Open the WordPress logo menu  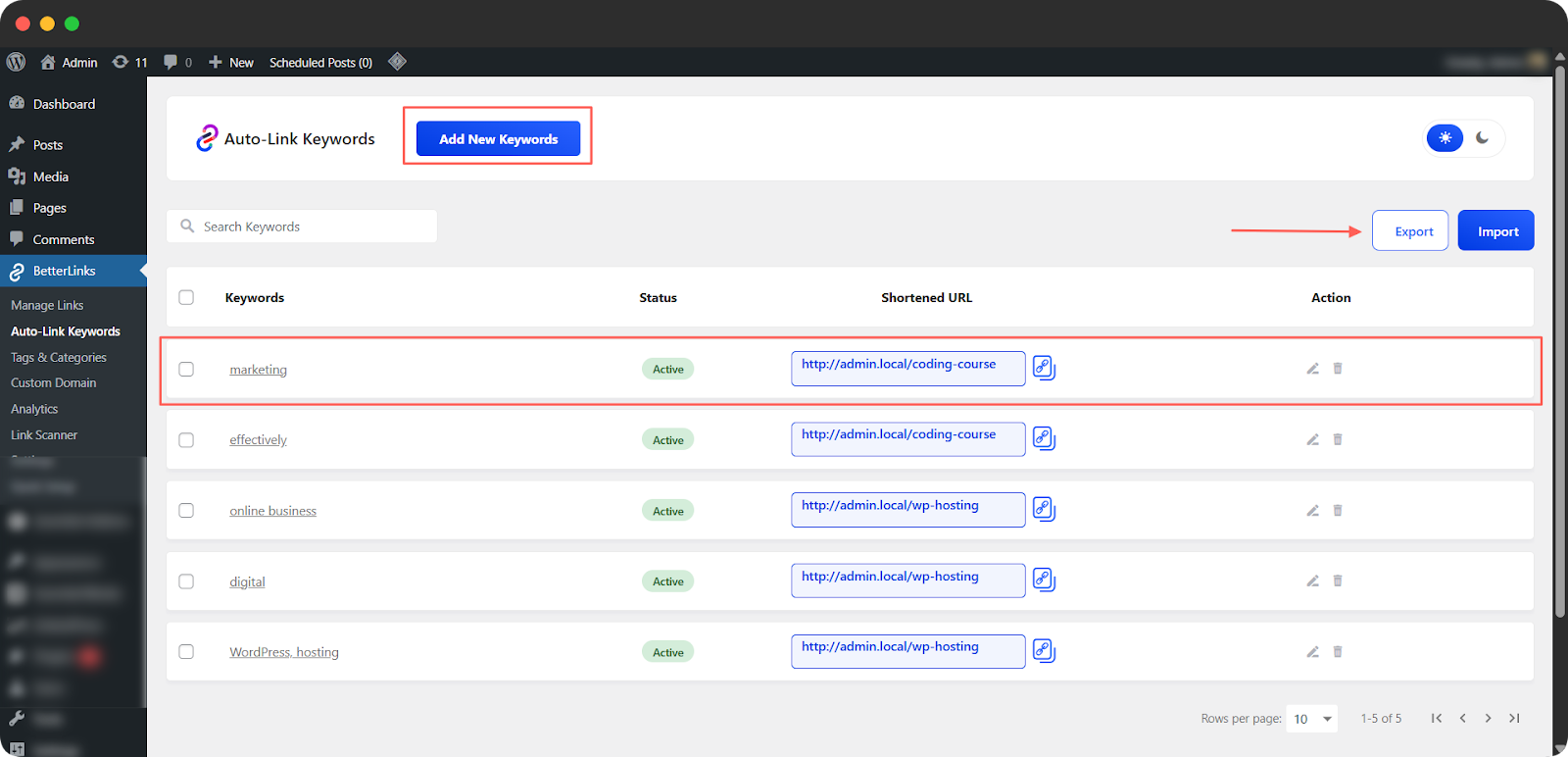coord(16,62)
